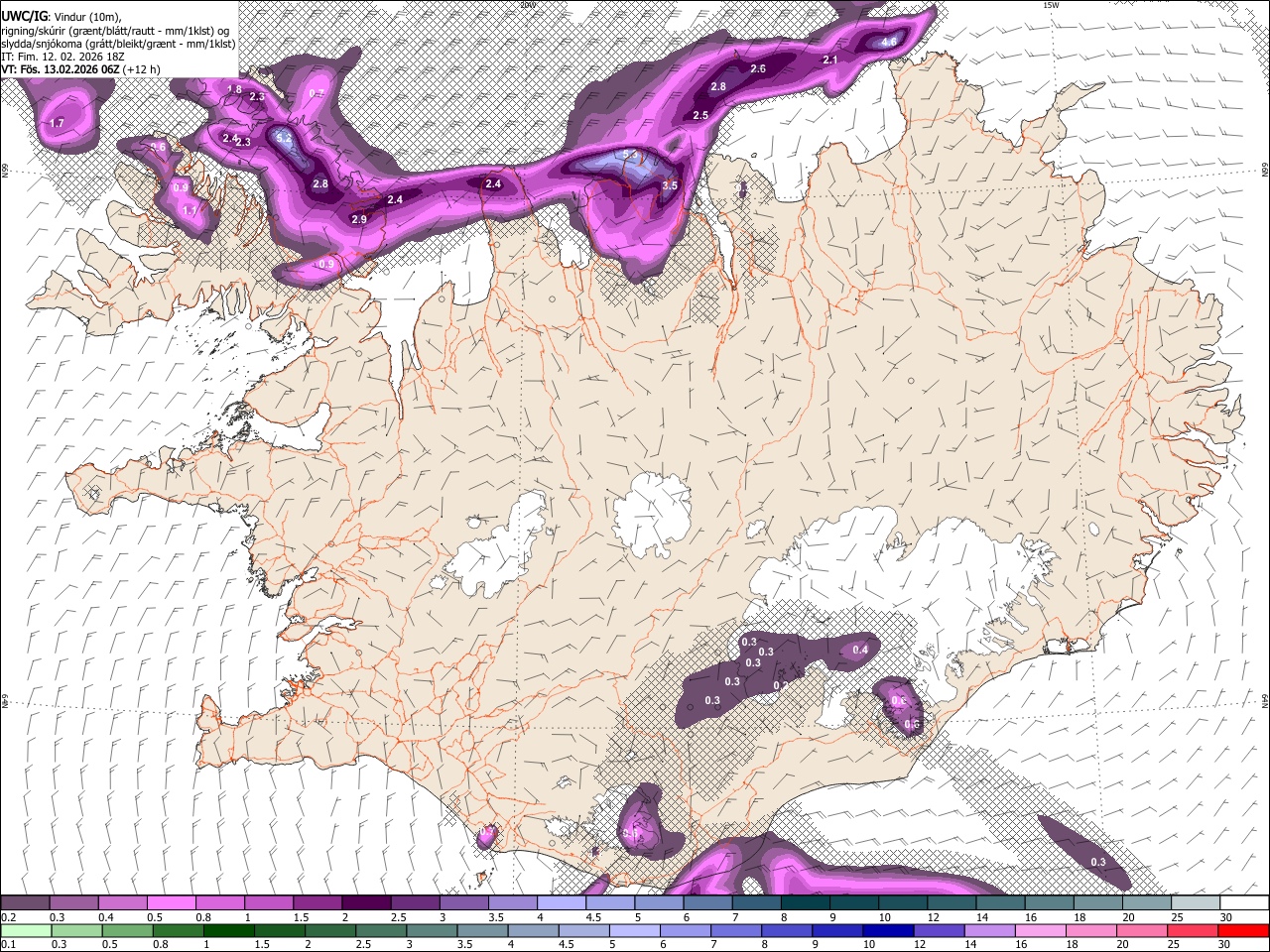Pick the gray-green 3–3.5 swatch, lower legend

(432, 930)
